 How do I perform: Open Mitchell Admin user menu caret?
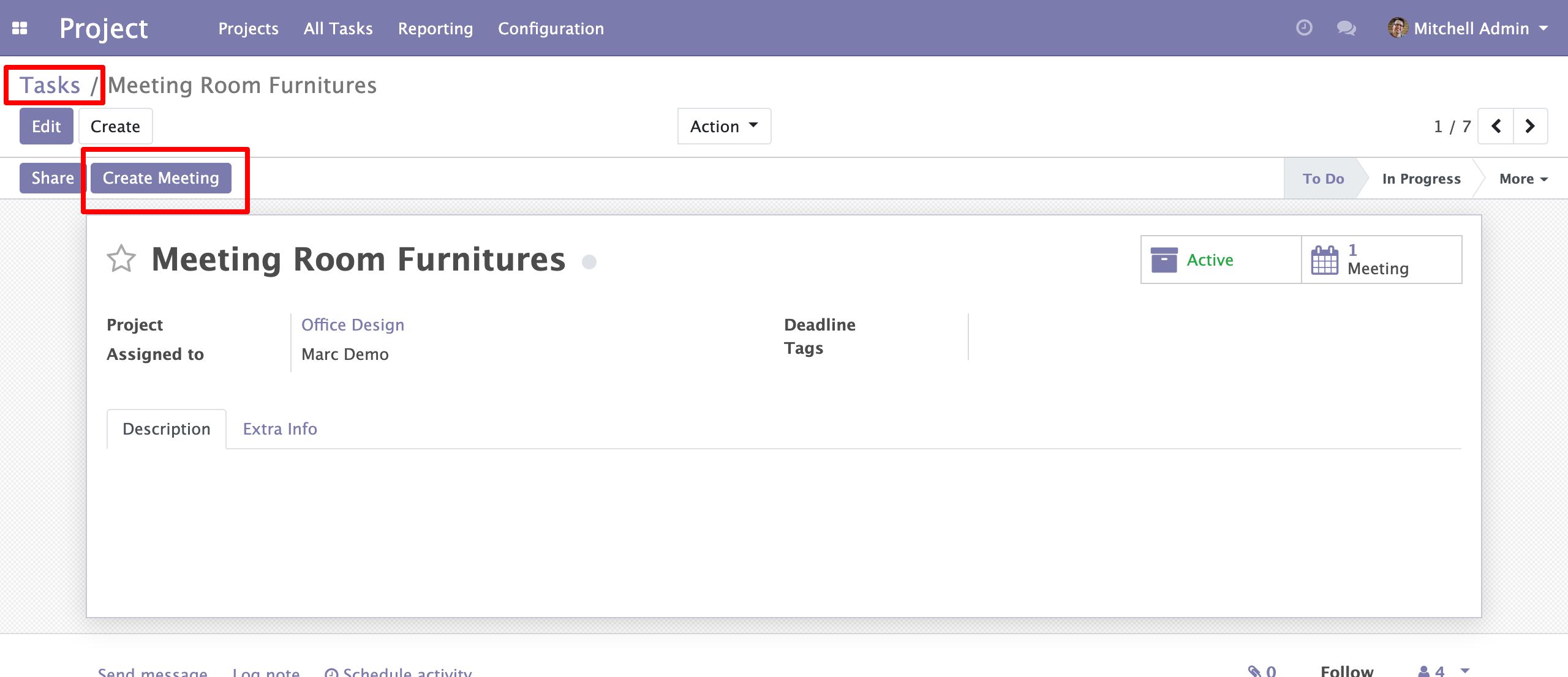[1544, 28]
